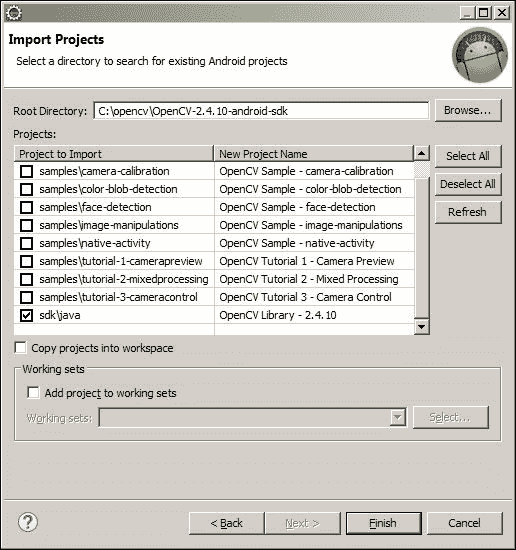Select OpenCV Sample - color-blob-detection name cell
516x550 pixels.
pyautogui.click(x=314, y=189)
